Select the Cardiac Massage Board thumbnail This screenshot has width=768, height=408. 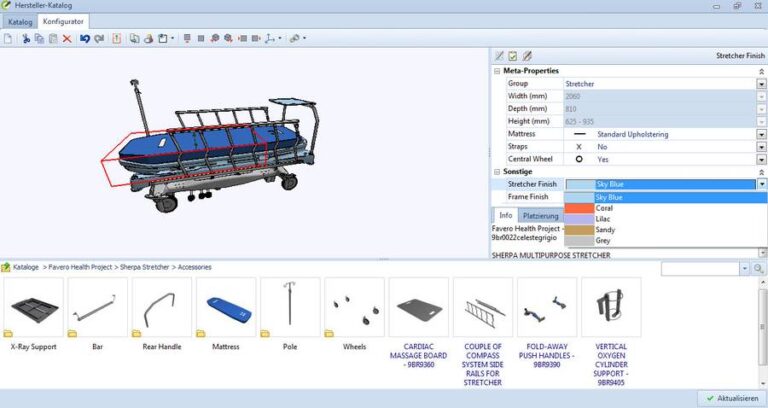[418, 311]
